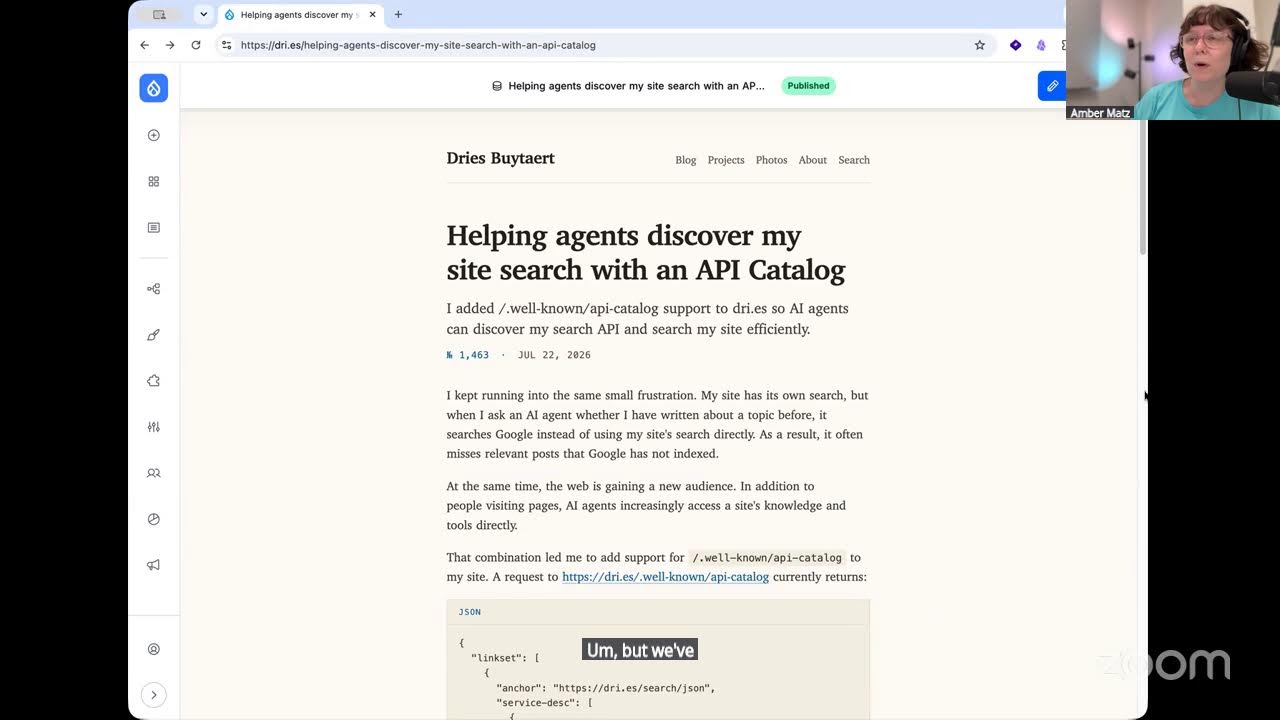Open the Reports pie-chart sidebar icon

pos(153,519)
